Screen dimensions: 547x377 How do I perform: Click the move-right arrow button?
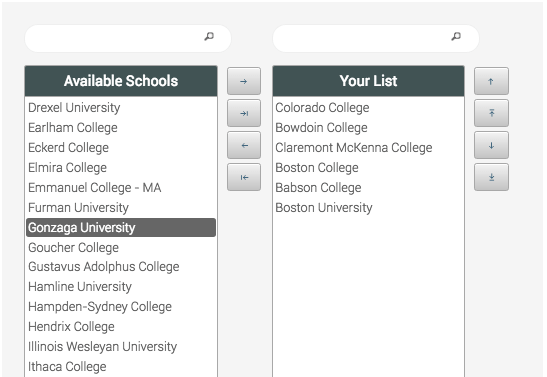tap(244, 81)
